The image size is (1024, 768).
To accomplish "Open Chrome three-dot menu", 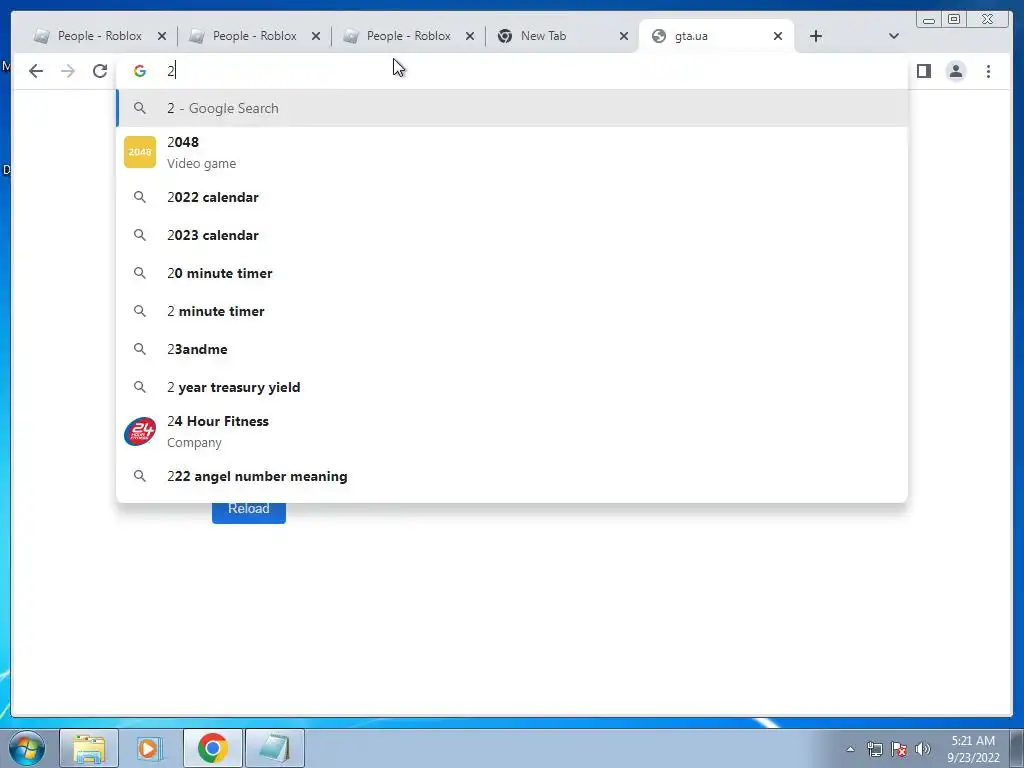I will 988,71.
